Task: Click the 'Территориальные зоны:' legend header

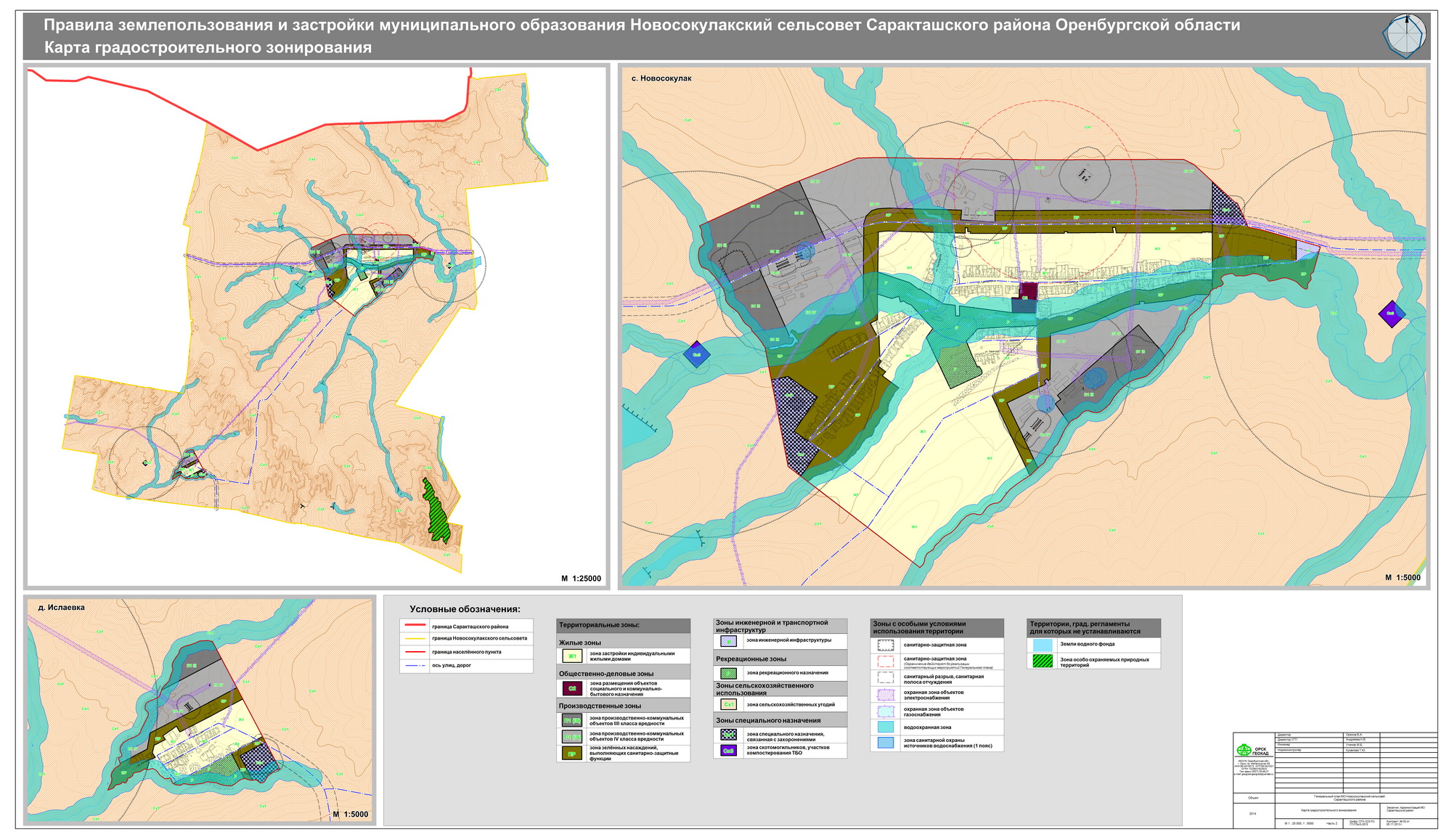Action: click(x=599, y=625)
